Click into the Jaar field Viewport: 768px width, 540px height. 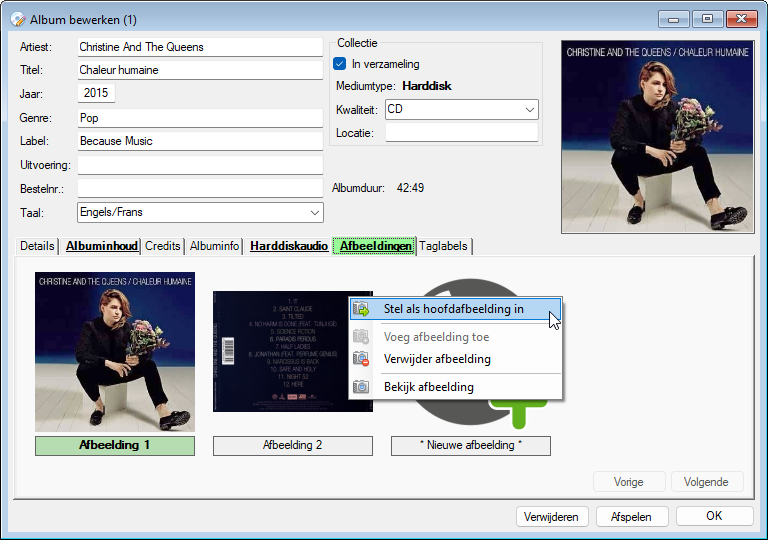point(96,93)
